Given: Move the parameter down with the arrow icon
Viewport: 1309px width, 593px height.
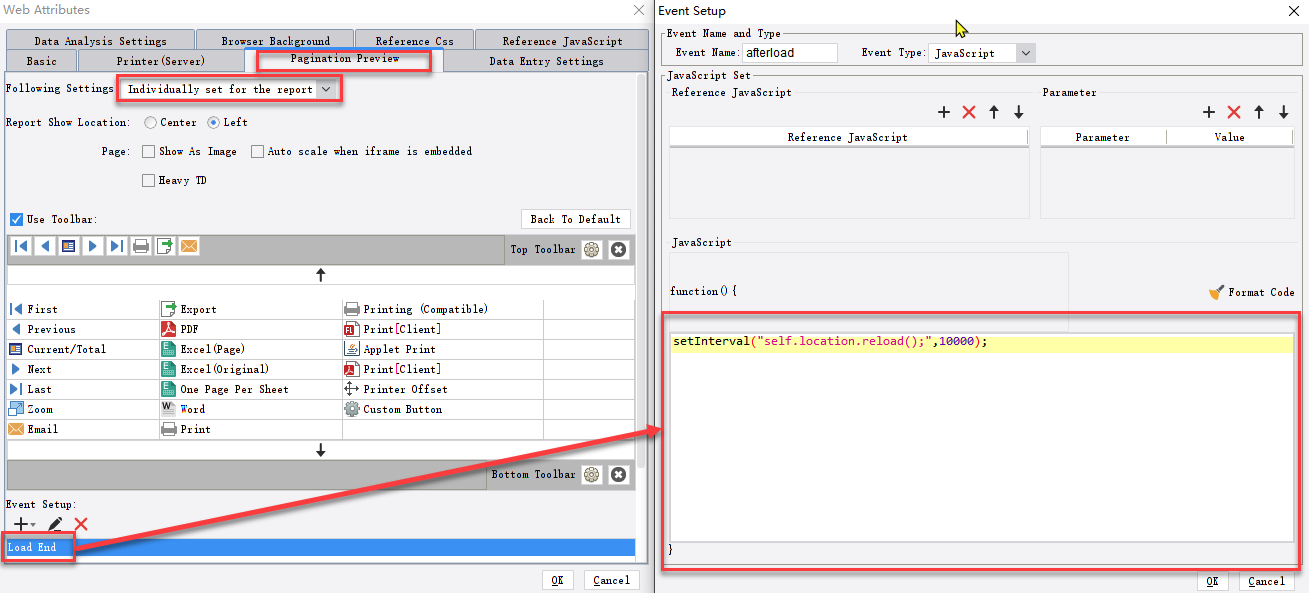Looking at the screenshot, I should 1284,113.
